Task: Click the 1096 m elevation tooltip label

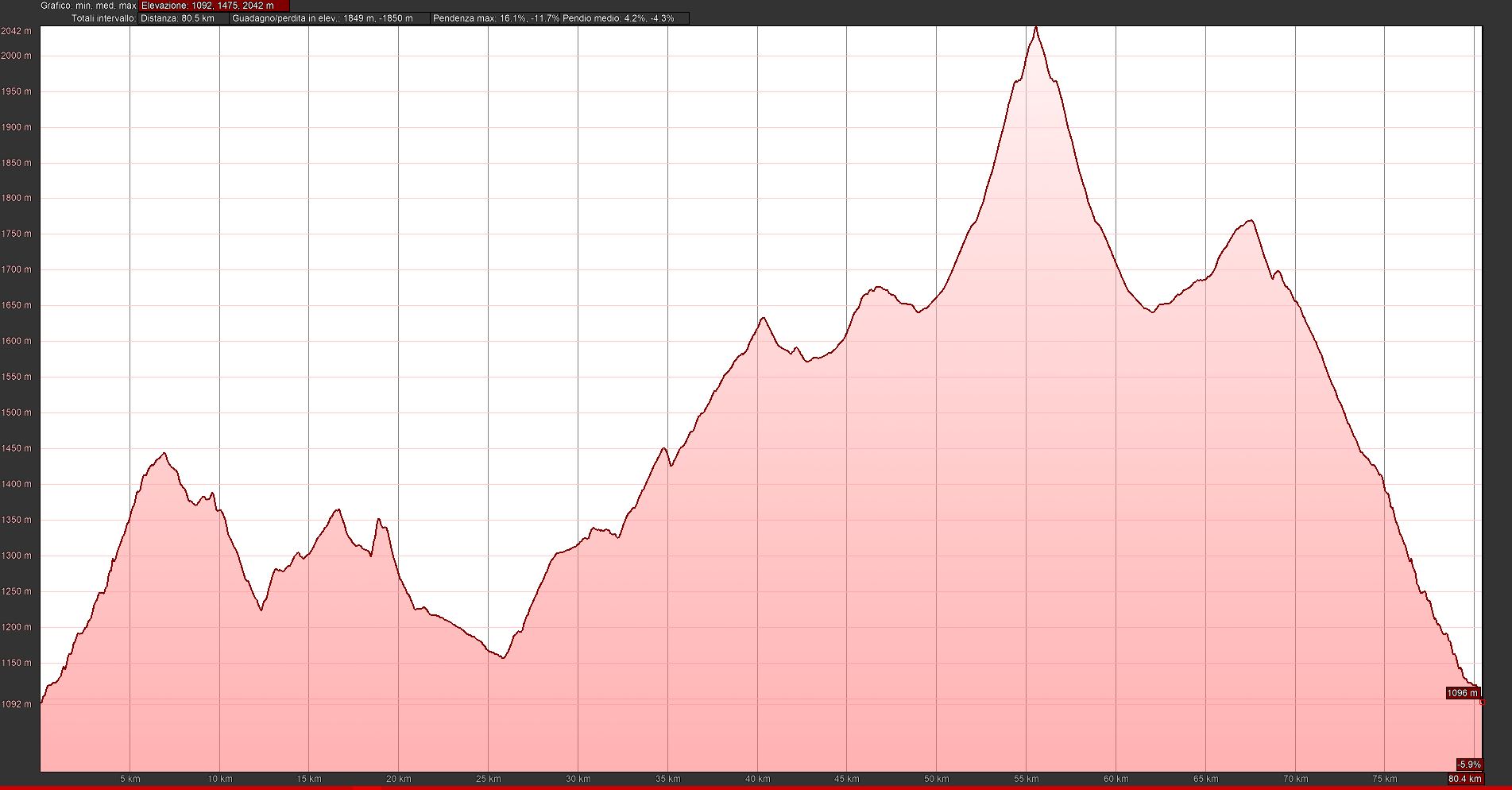Action: pos(1462,693)
